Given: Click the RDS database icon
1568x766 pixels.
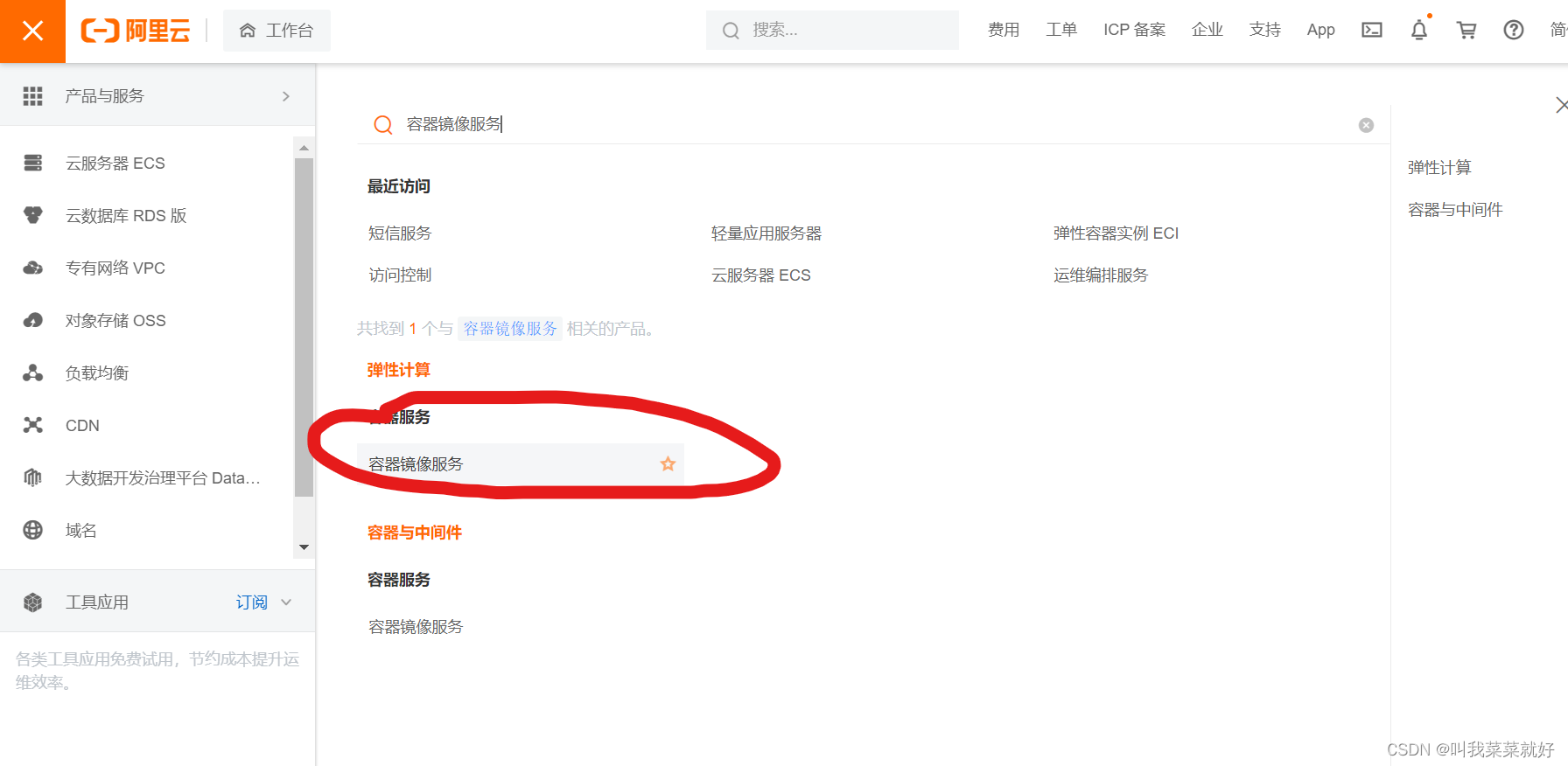Looking at the screenshot, I should pos(32,215).
